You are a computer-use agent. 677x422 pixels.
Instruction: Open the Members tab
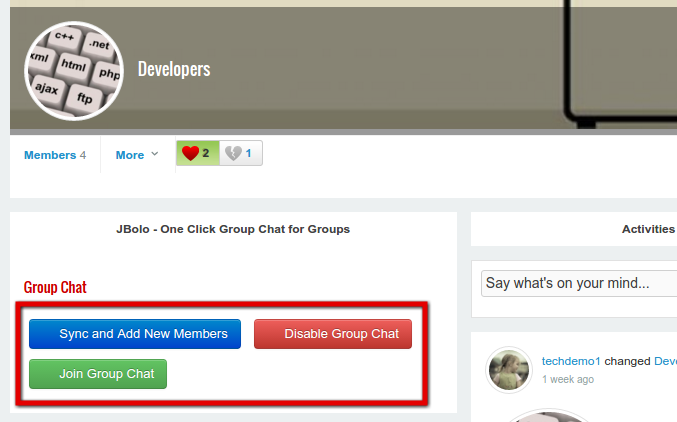pyautogui.click(x=55, y=155)
